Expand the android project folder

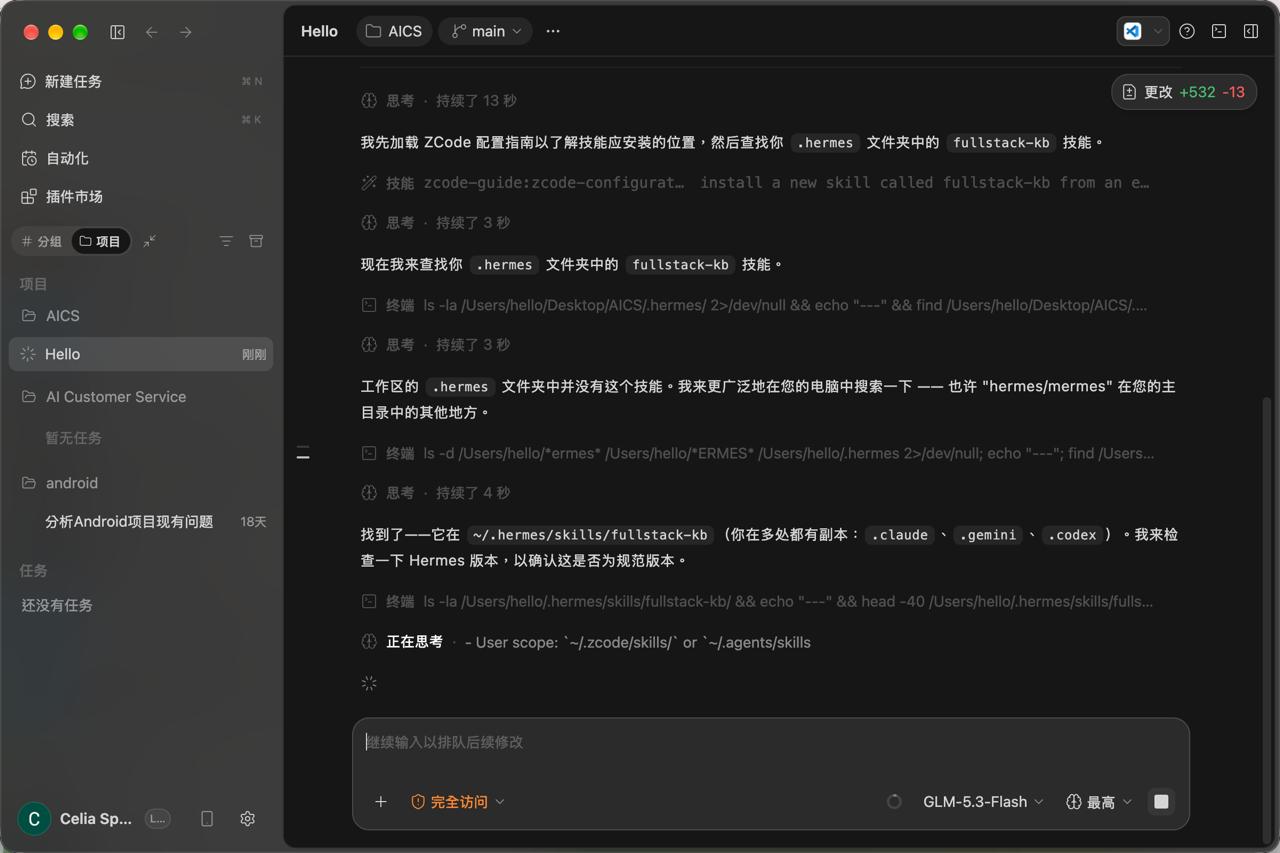(x=141, y=483)
